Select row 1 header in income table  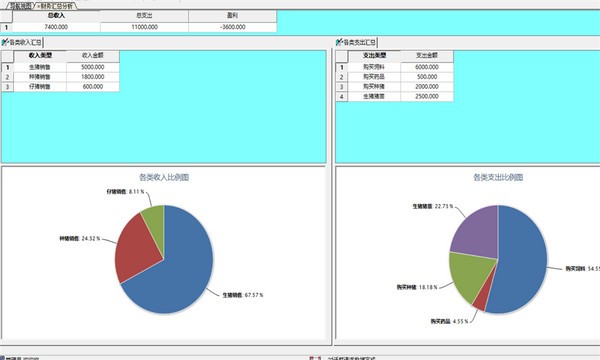7,67
